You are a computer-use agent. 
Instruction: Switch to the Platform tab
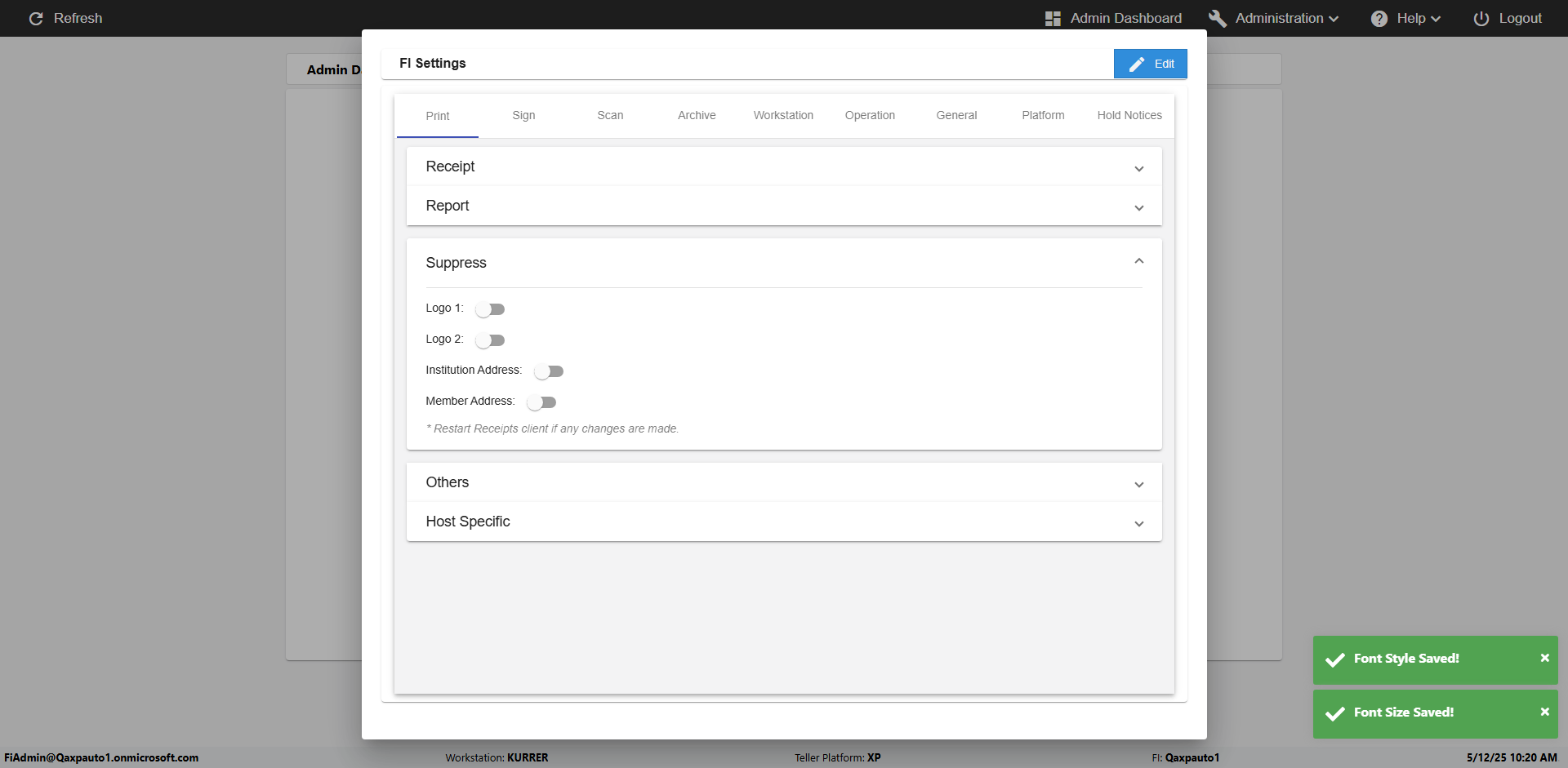click(1043, 115)
